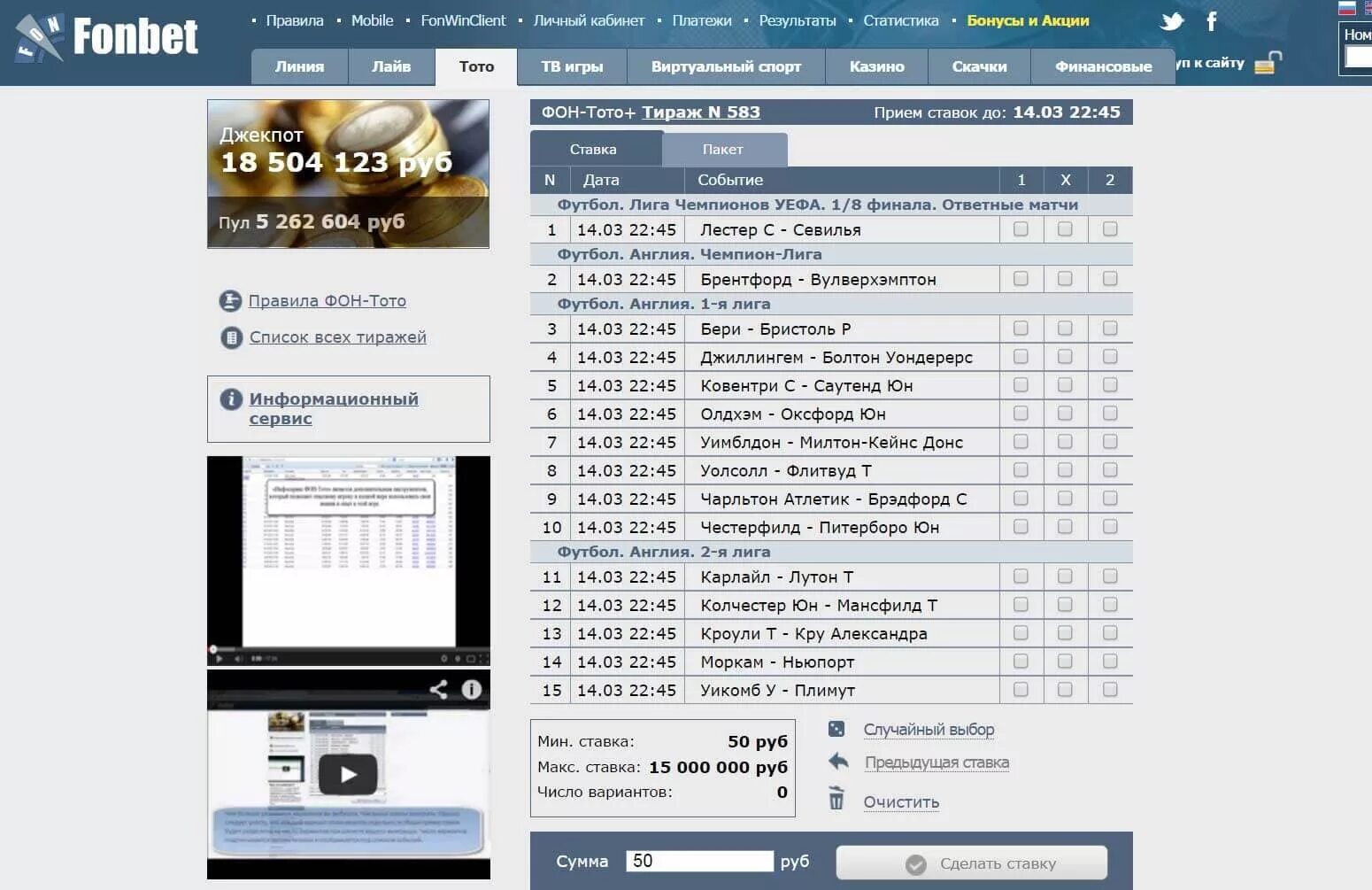Click the account number field at top right
The image size is (1372, 890).
[1358, 57]
